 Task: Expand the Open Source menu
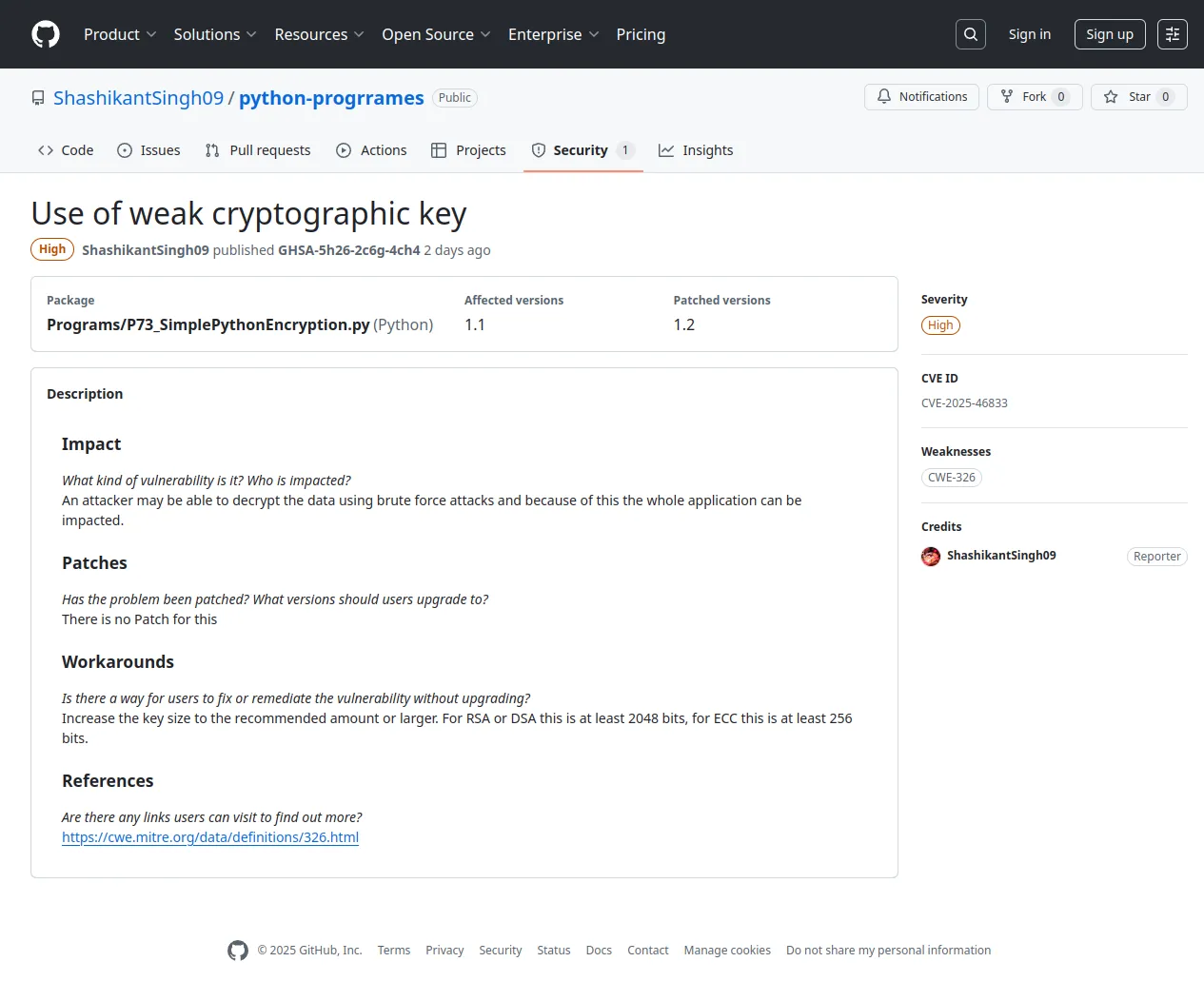pos(436,34)
